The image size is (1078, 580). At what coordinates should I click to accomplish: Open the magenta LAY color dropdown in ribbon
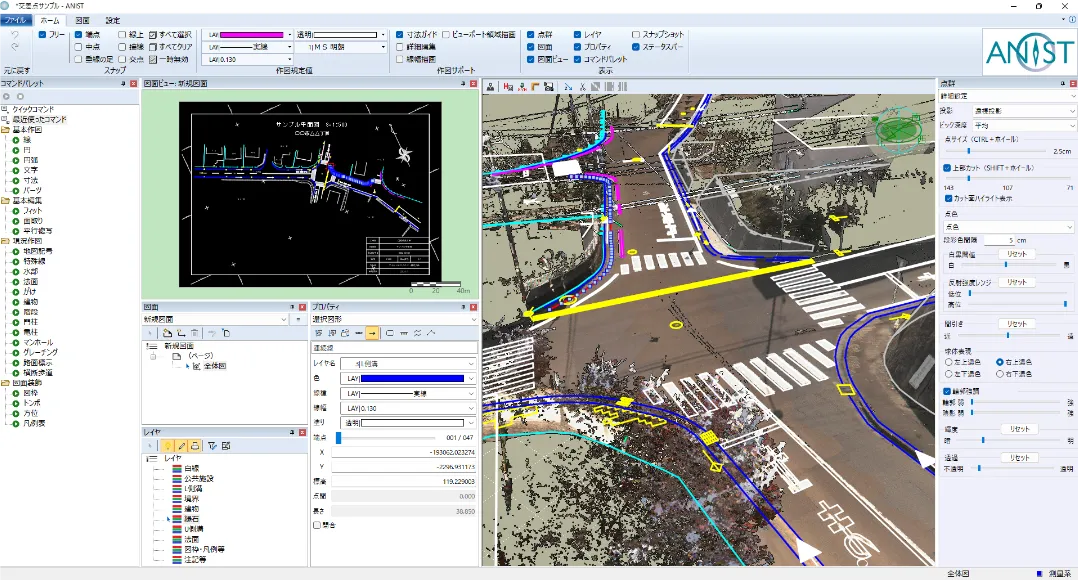[289, 34]
